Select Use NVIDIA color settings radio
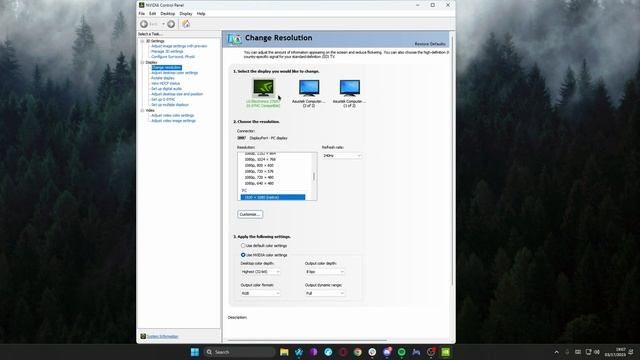The height and width of the screenshot is (360, 640). 243,255
